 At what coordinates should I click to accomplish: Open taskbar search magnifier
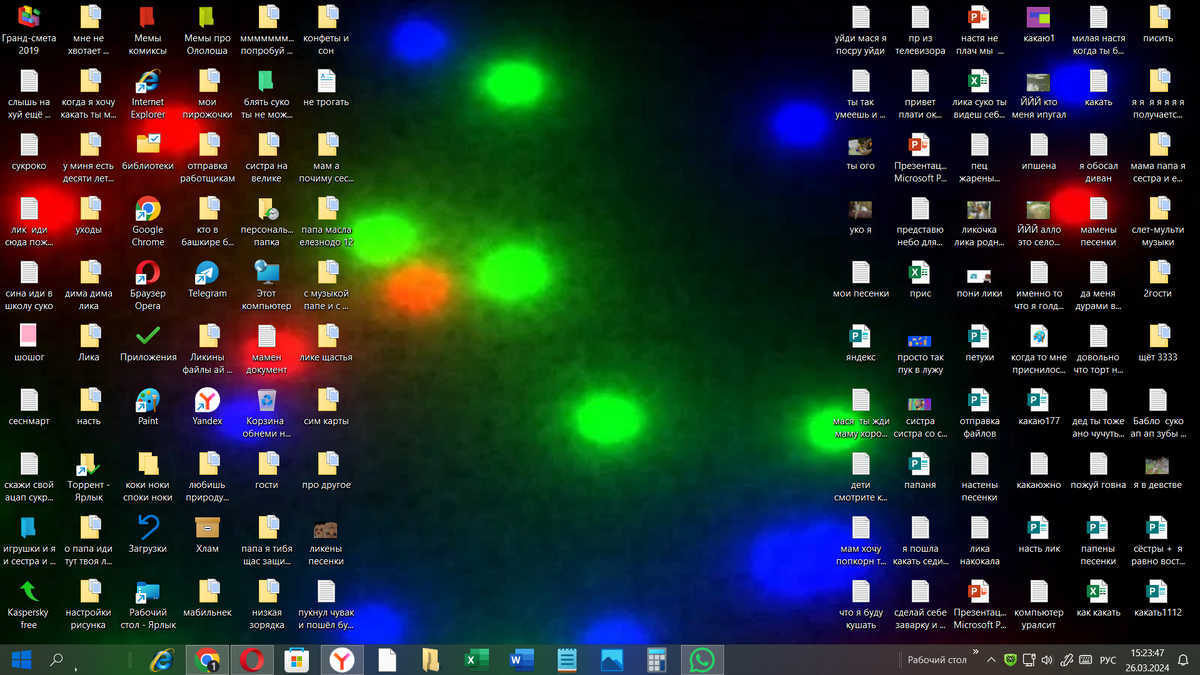[x=57, y=660]
